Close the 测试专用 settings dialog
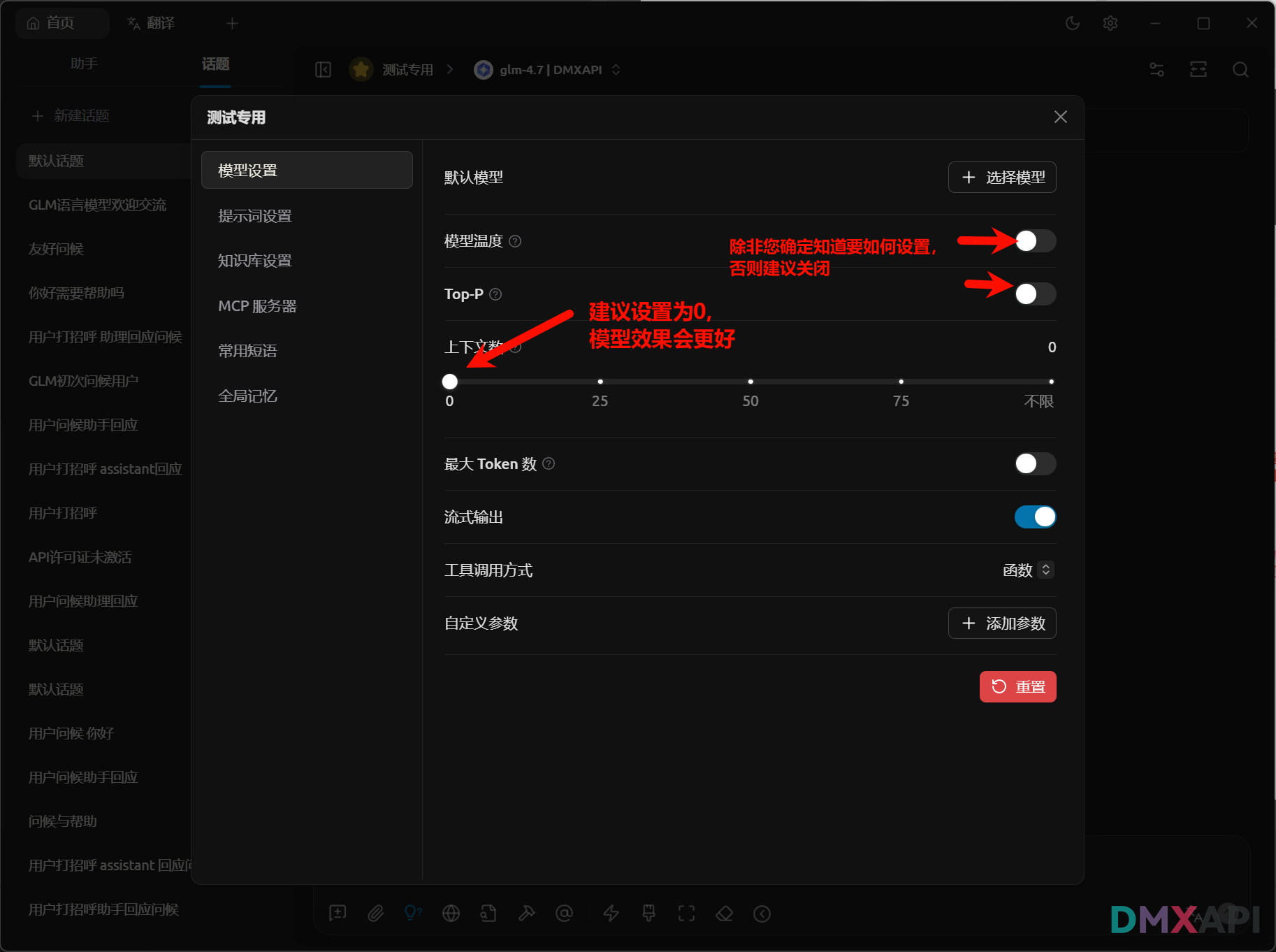This screenshot has width=1276, height=952. coord(1060,117)
